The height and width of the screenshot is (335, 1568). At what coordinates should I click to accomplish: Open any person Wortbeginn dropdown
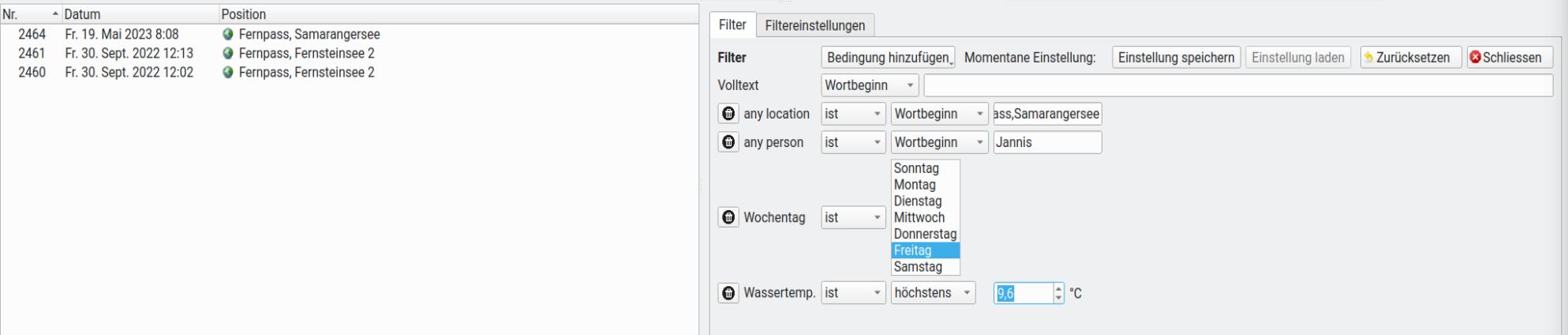click(x=939, y=142)
